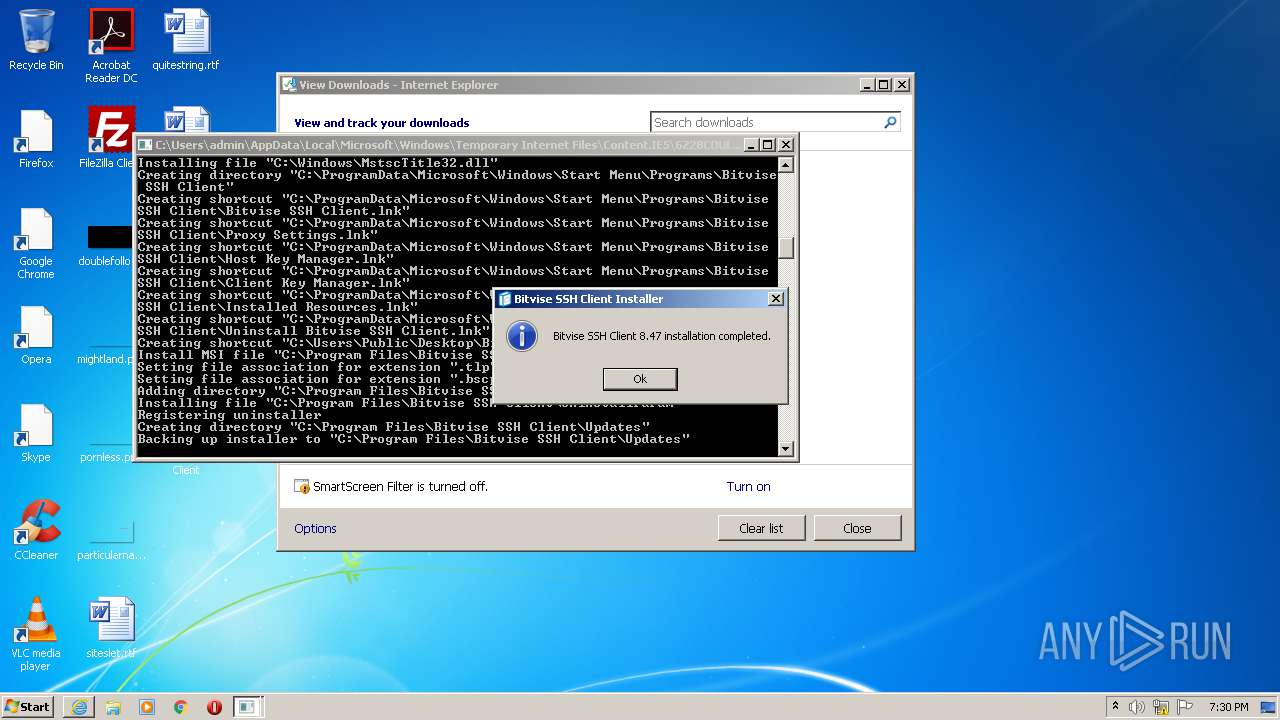The width and height of the screenshot is (1280, 720).
Task: Open Internet Explorer from taskbar
Action: pyautogui.click(x=79, y=707)
